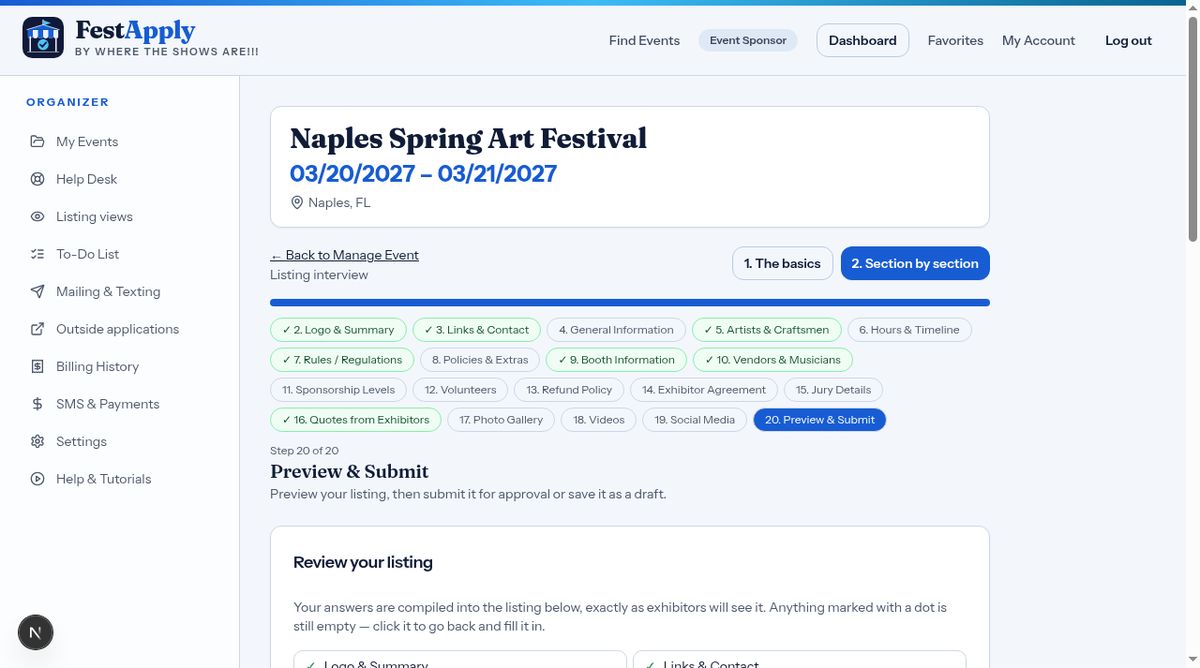The height and width of the screenshot is (668, 1200).
Task: Click the Help Desk lifebuoy icon
Action: tap(37, 179)
